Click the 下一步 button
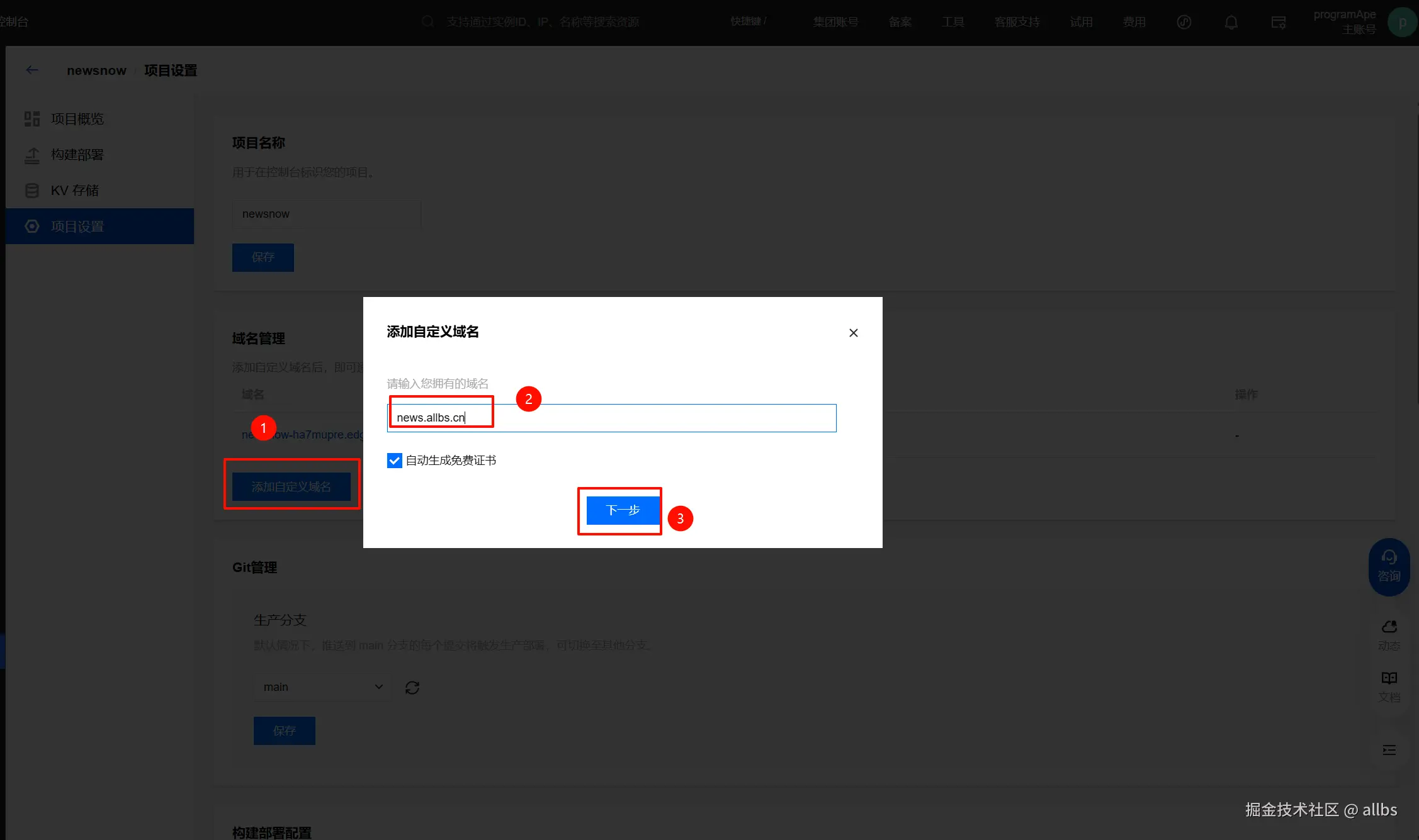The width and height of the screenshot is (1419, 840). 622,510
